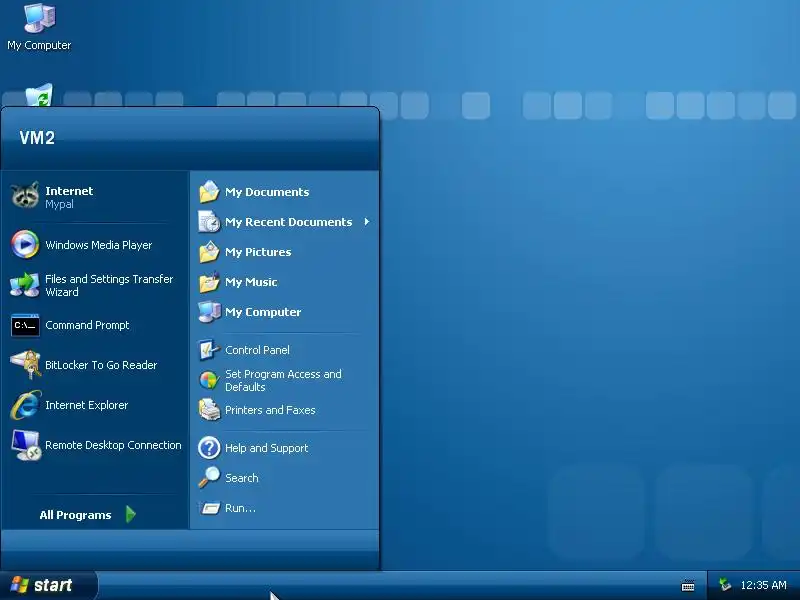Open the Control Panel icon
Viewport: 800px width, 600px height.
coord(209,350)
